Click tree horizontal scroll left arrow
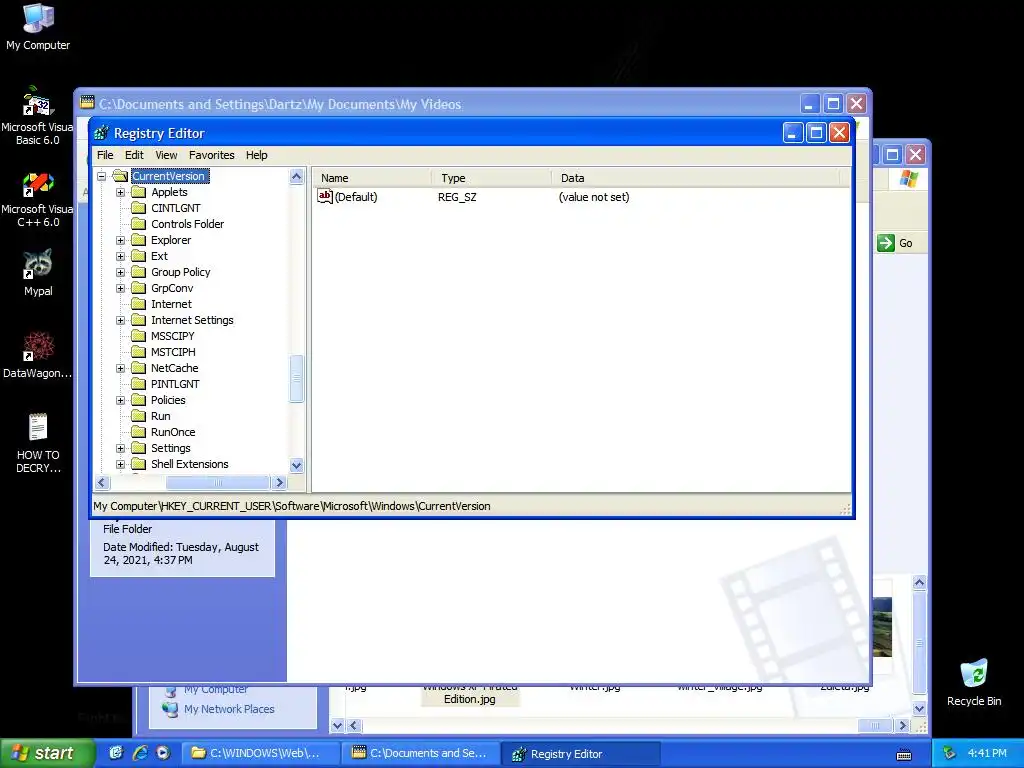This screenshot has height=768, width=1024. pyautogui.click(x=102, y=483)
